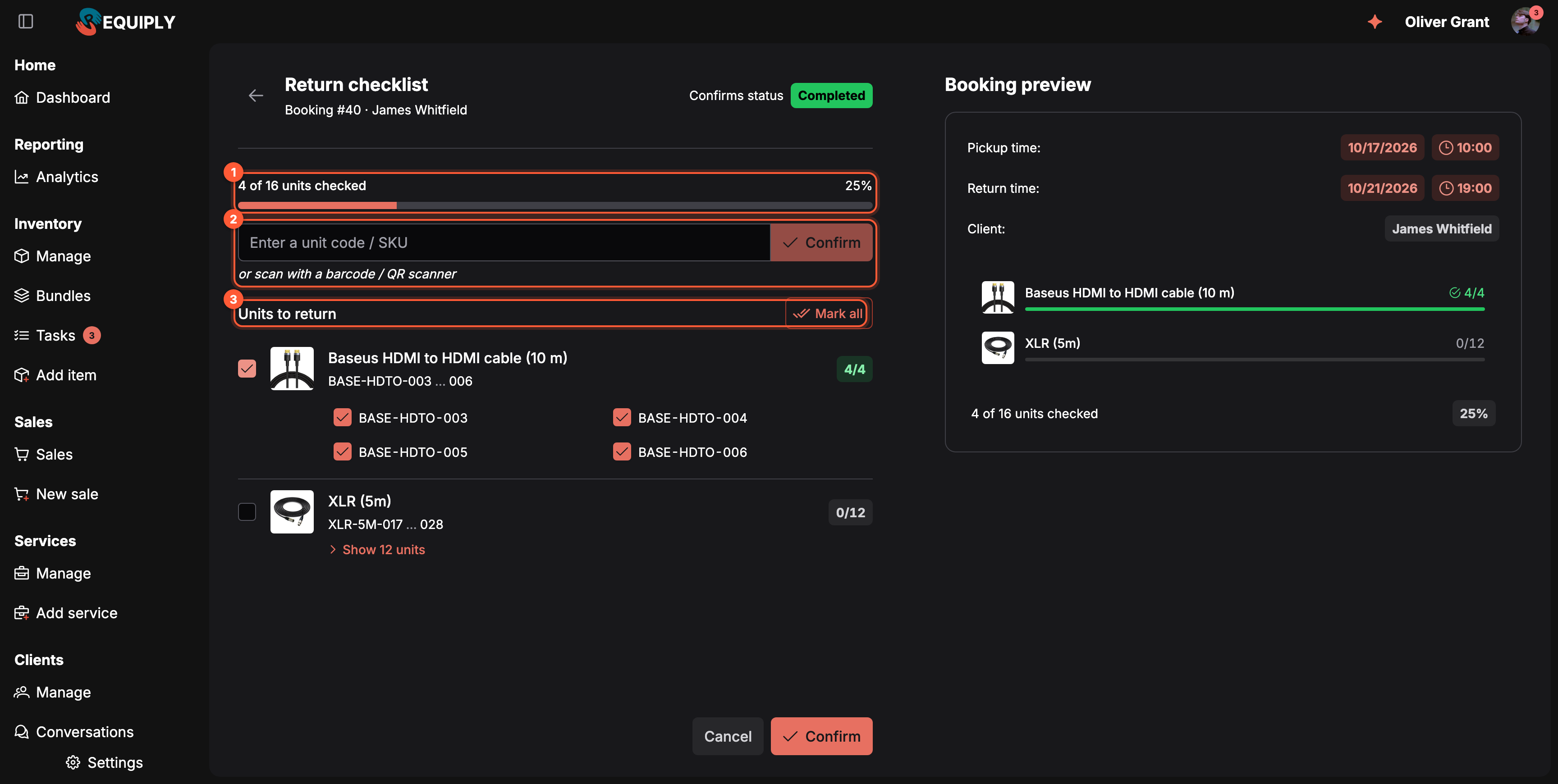Click the unit code / SKU input field
The height and width of the screenshot is (784, 1558).
click(x=504, y=242)
